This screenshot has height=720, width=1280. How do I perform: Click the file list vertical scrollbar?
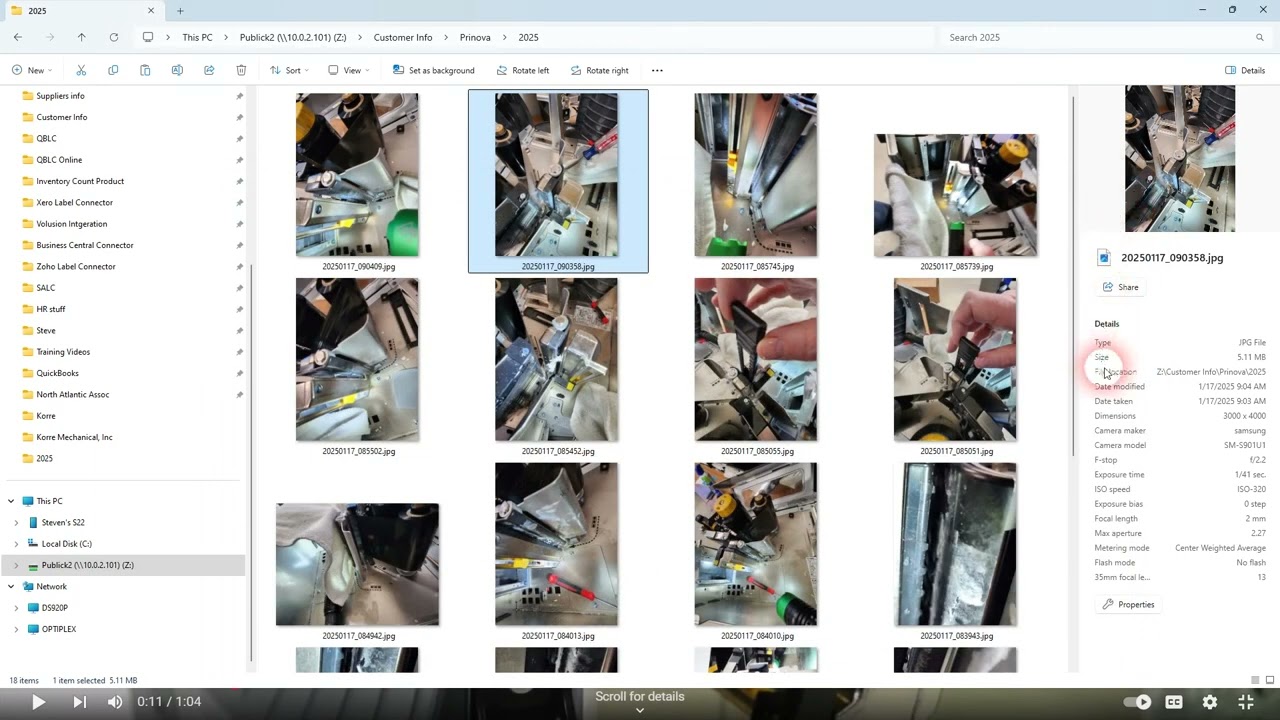coord(1073,275)
